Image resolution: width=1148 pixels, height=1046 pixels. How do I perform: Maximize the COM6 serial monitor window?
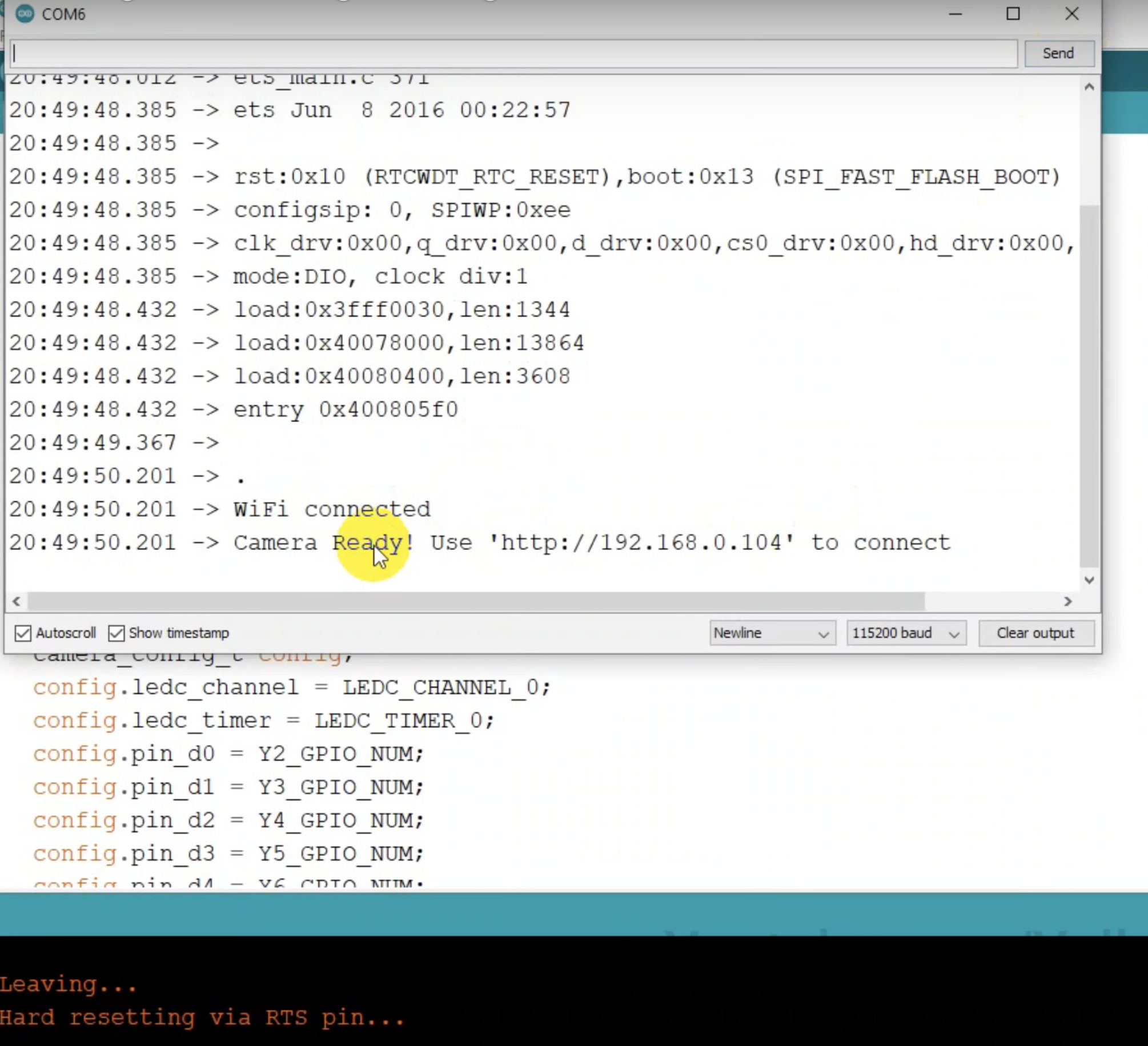pyautogui.click(x=1013, y=14)
